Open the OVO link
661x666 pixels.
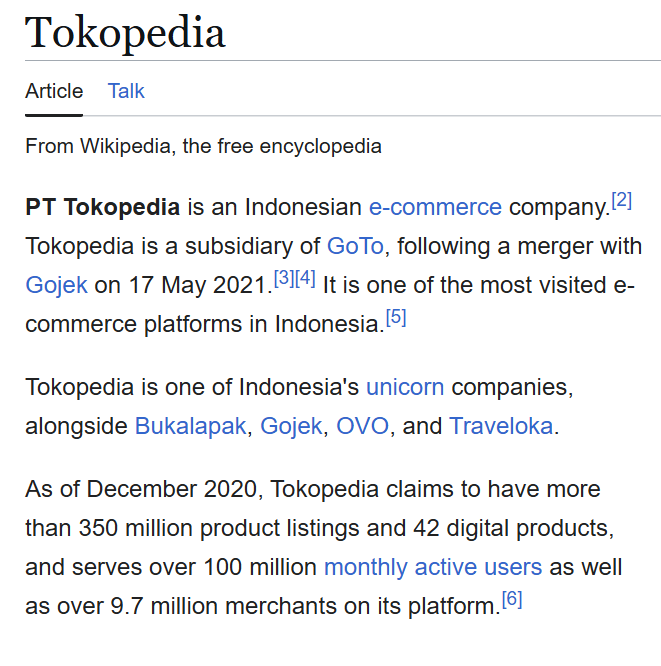tap(362, 426)
